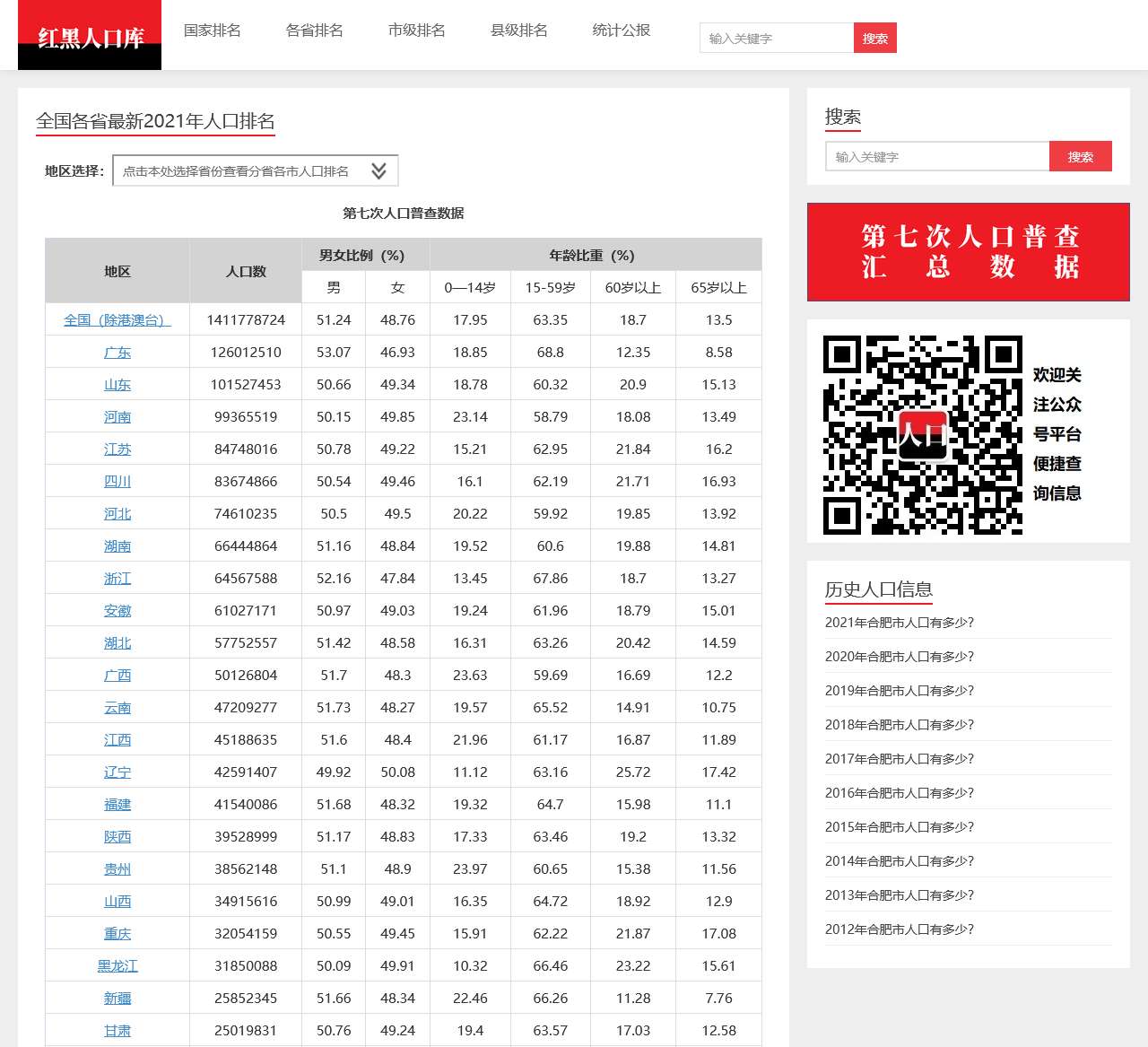Open 2021年合肥市人口有多少? link

pos(900,623)
